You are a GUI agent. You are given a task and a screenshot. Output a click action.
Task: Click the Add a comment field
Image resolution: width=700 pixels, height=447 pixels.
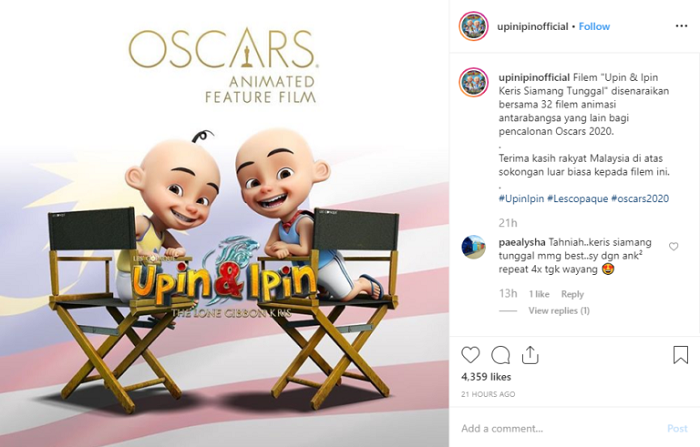click(559, 429)
